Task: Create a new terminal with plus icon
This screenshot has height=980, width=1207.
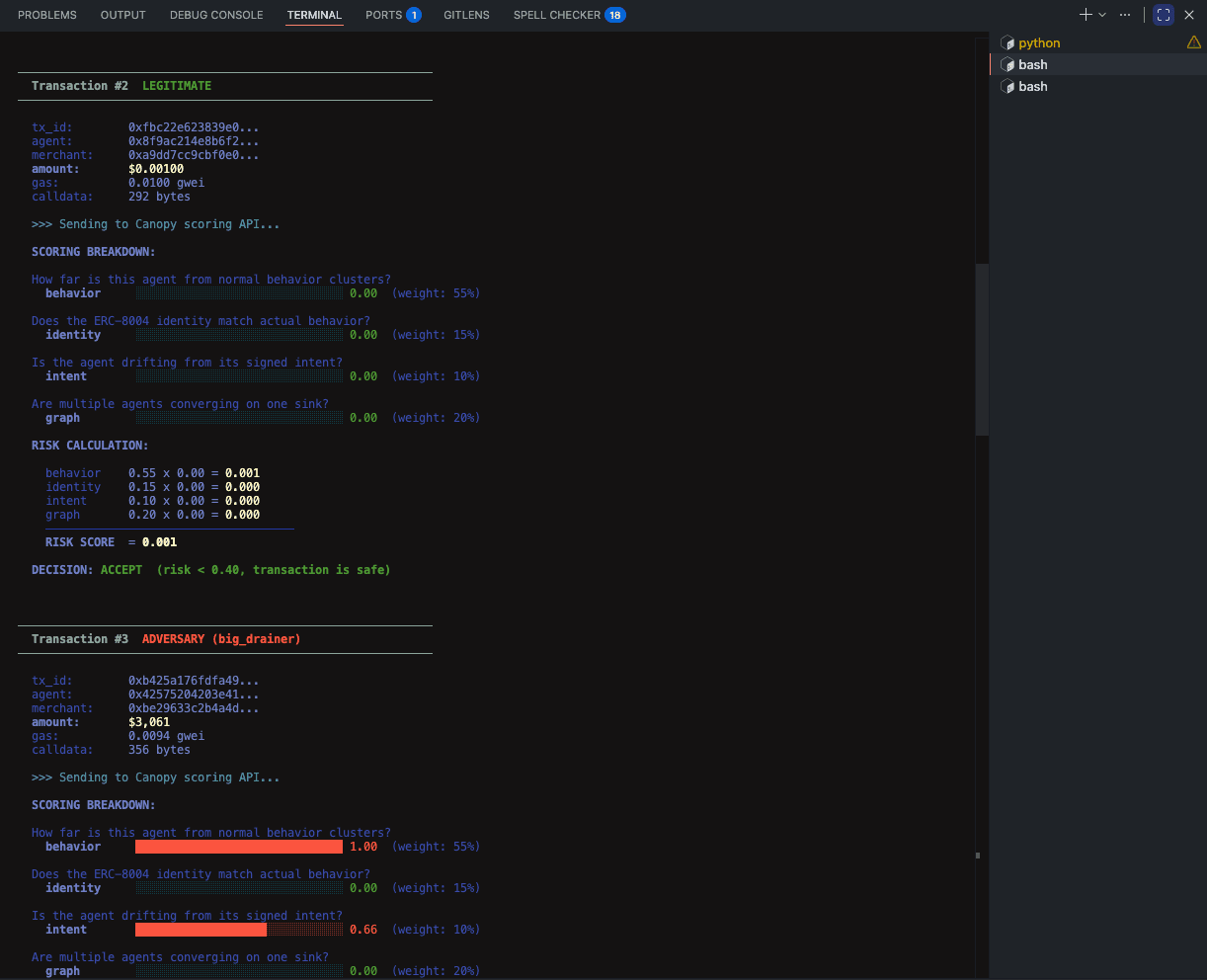Action: coord(1086,15)
